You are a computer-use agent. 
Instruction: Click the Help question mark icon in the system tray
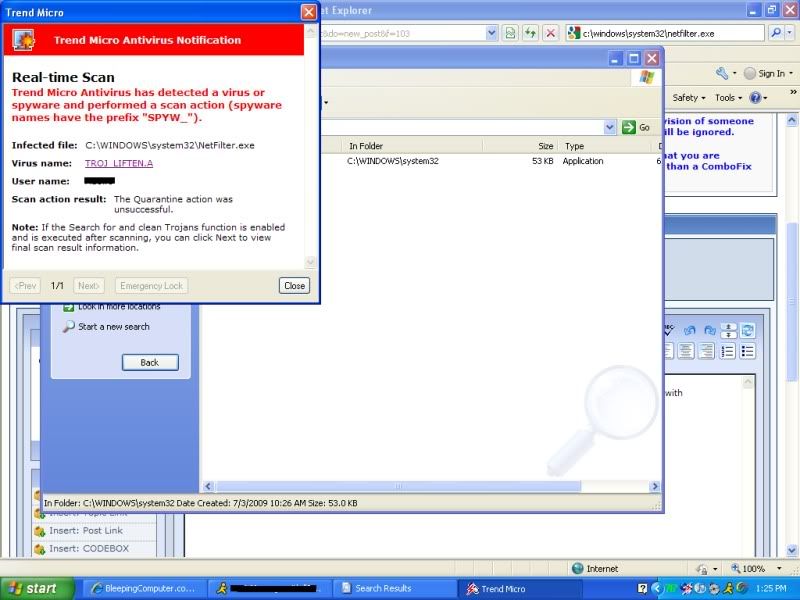pyautogui.click(x=643, y=588)
